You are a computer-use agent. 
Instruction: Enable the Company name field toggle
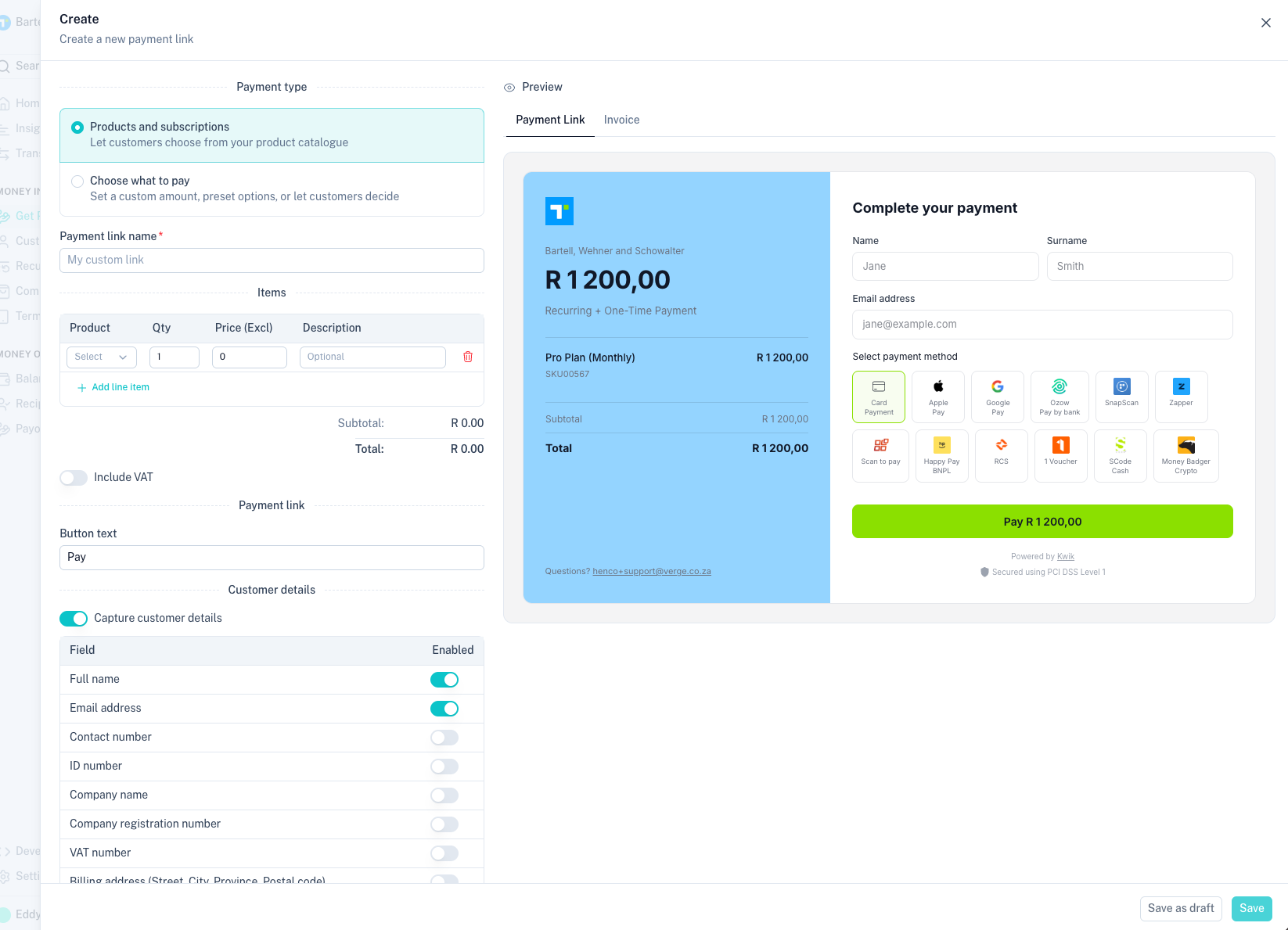444,795
